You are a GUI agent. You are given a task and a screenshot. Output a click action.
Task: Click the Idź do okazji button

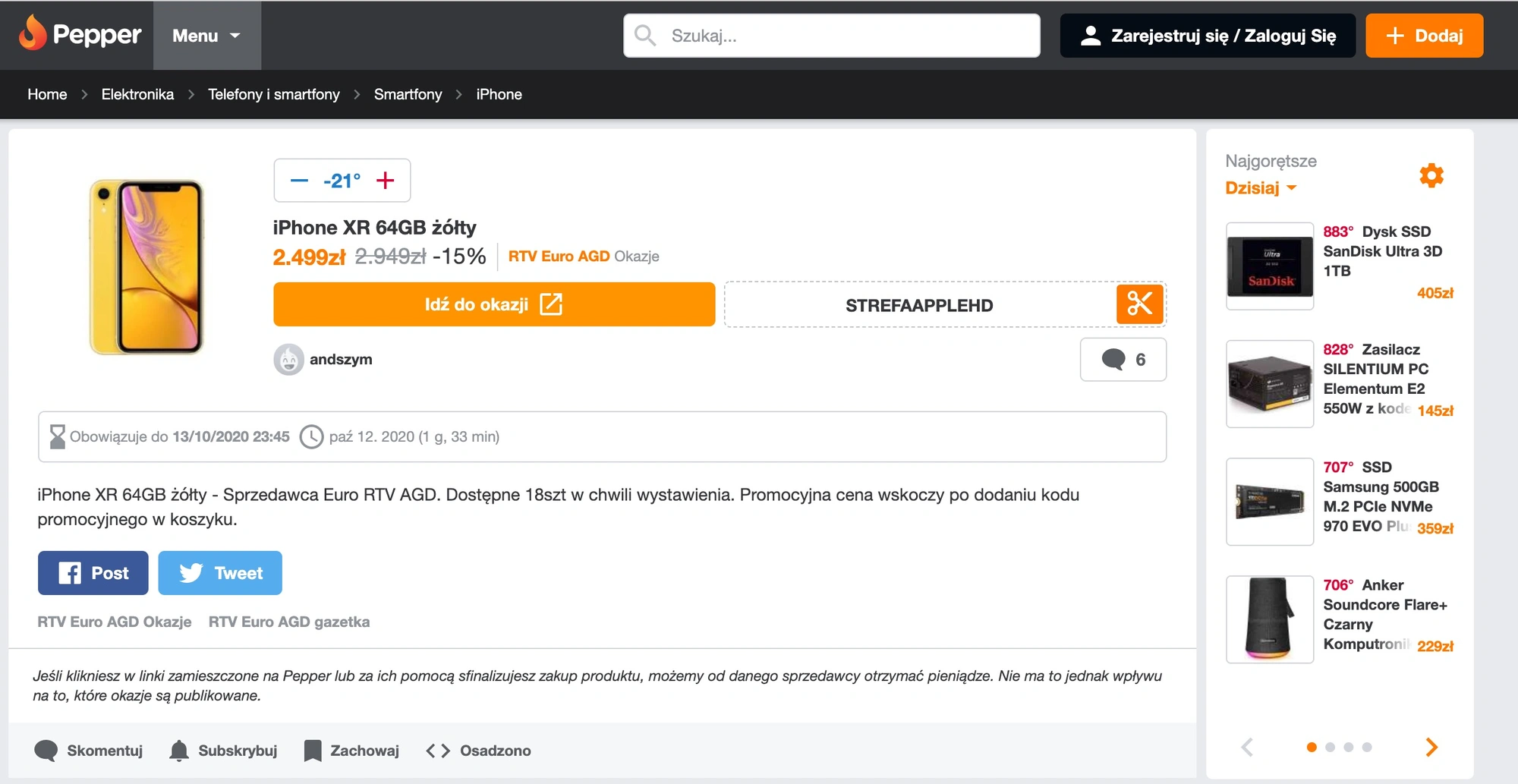click(494, 304)
